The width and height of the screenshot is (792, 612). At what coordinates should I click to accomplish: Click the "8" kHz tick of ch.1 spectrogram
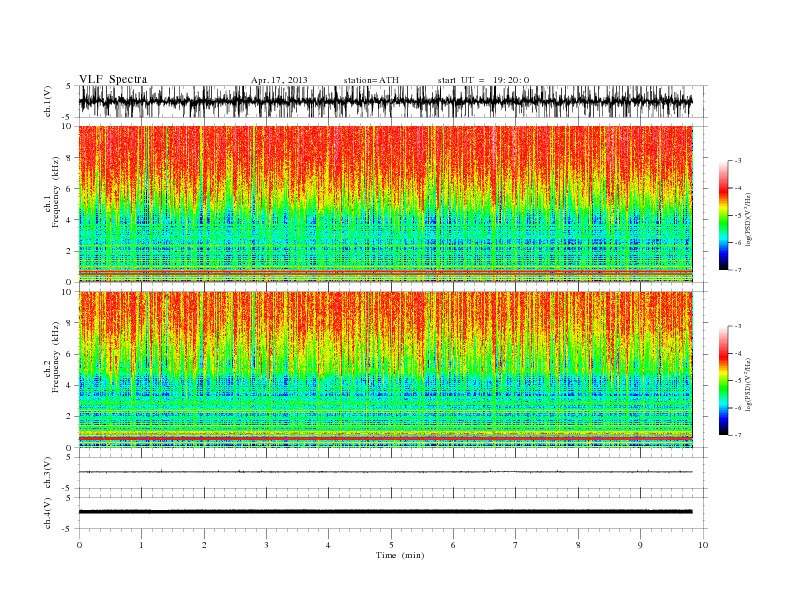69,158
